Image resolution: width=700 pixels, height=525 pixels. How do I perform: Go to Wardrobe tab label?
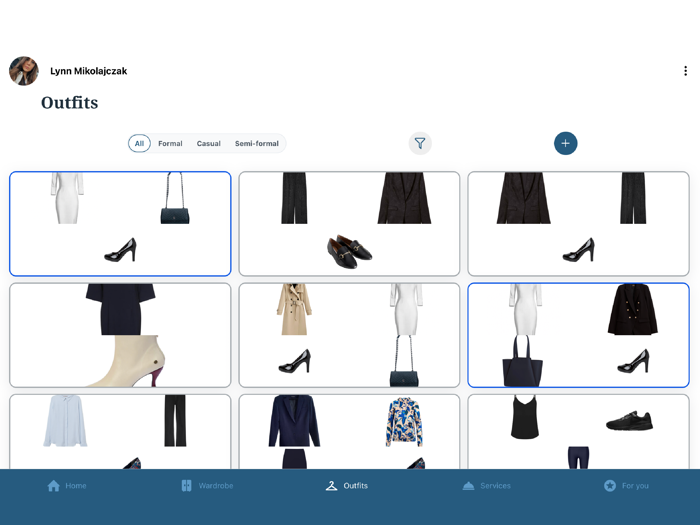pos(216,486)
